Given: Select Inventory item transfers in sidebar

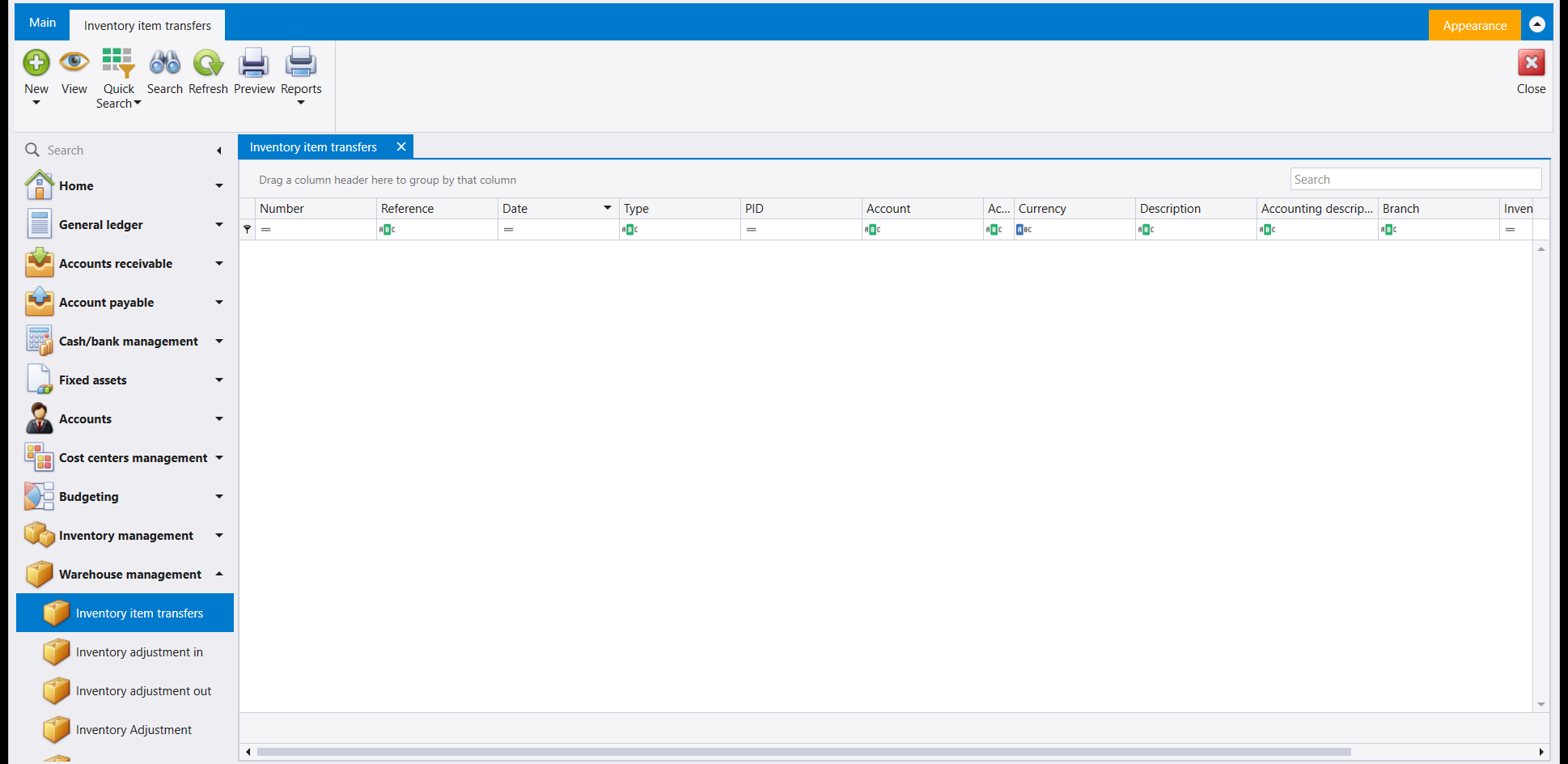Looking at the screenshot, I should pyautogui.click(x=125, y=613).
